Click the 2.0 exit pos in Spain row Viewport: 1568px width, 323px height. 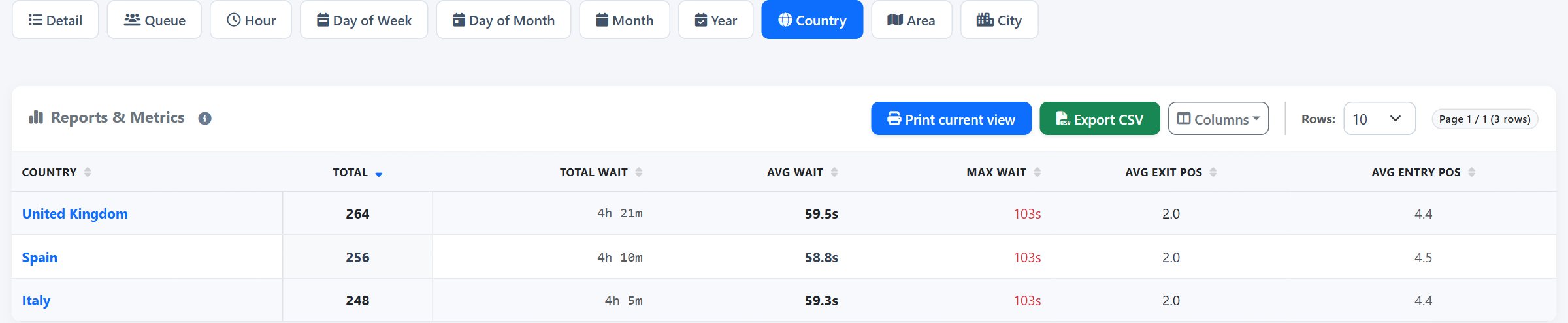pos(1171,258)
